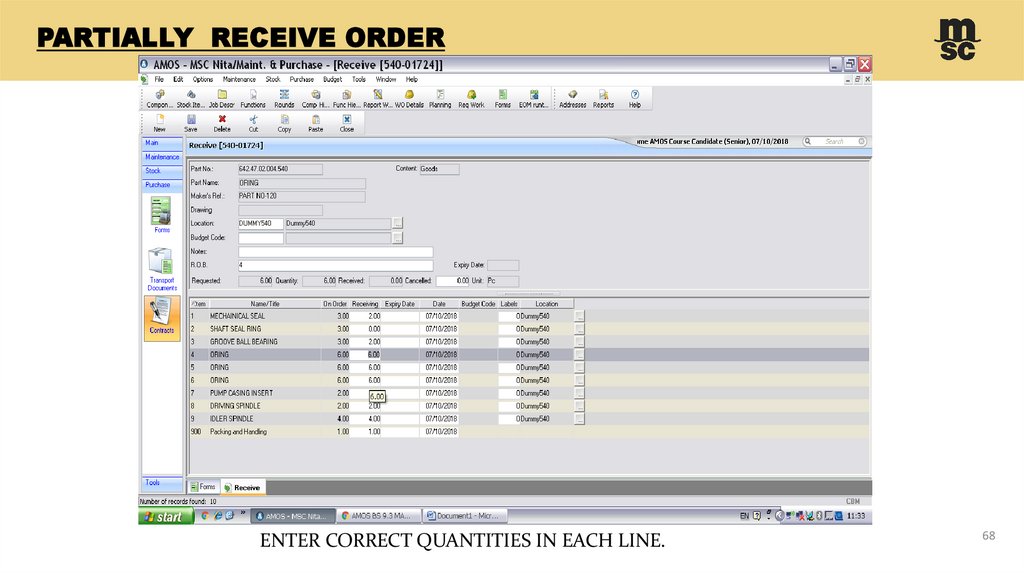
Task: Click location button for MECHANICAL SEAL row
Action: point(579,316)
